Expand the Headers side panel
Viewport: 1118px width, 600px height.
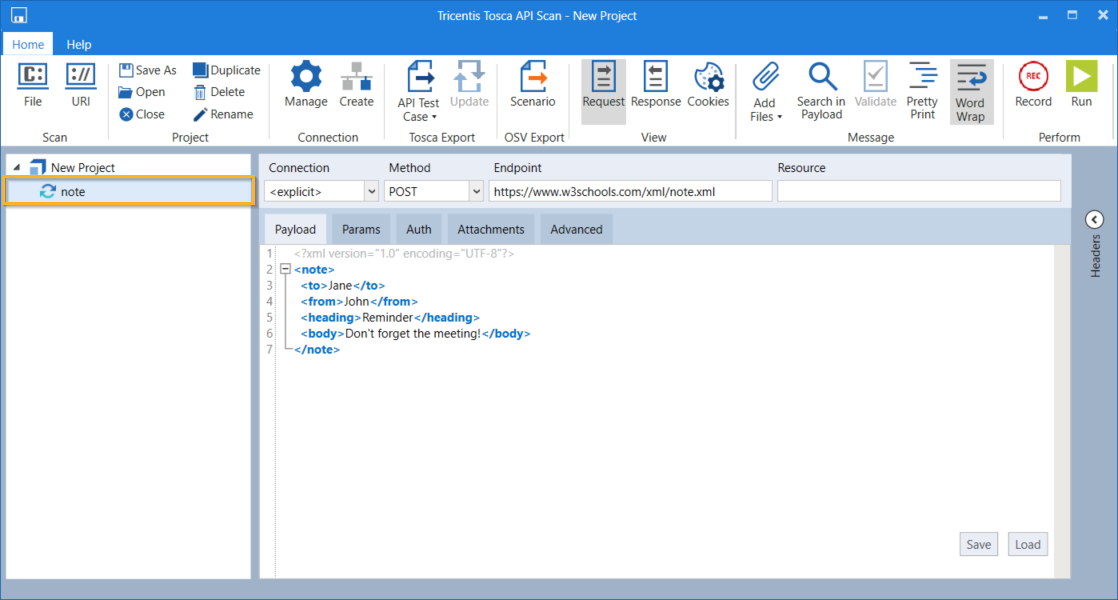click(x=1094, y=220)
